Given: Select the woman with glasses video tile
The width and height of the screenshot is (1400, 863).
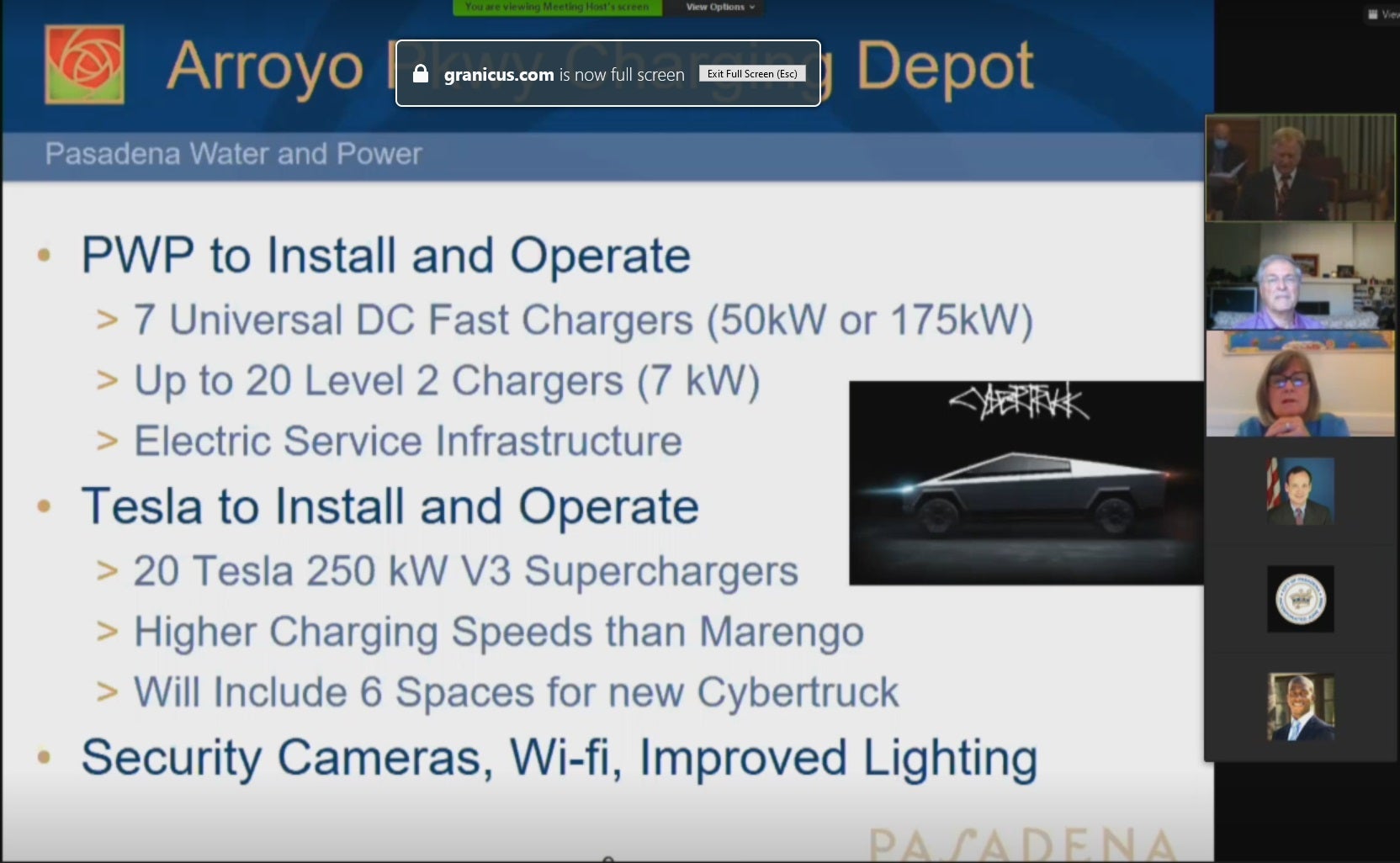Looking at the screenshot, I should (1300, 384).
